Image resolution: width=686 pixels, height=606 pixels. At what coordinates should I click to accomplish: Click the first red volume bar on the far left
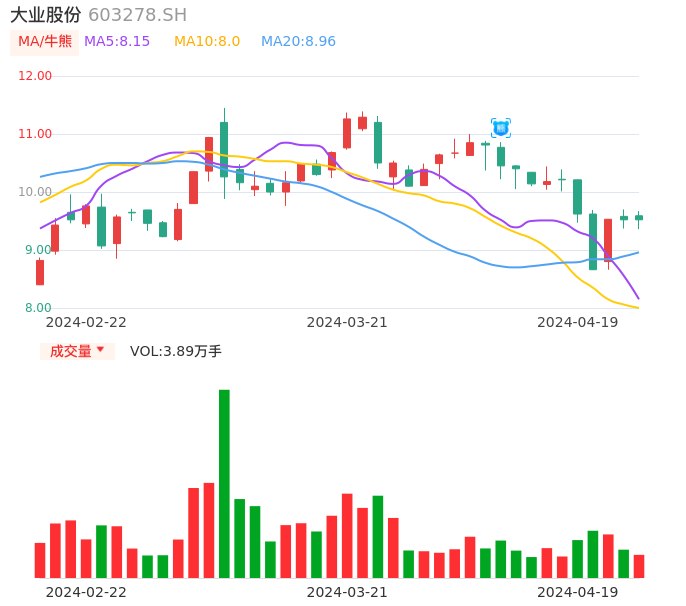(40, 560)
